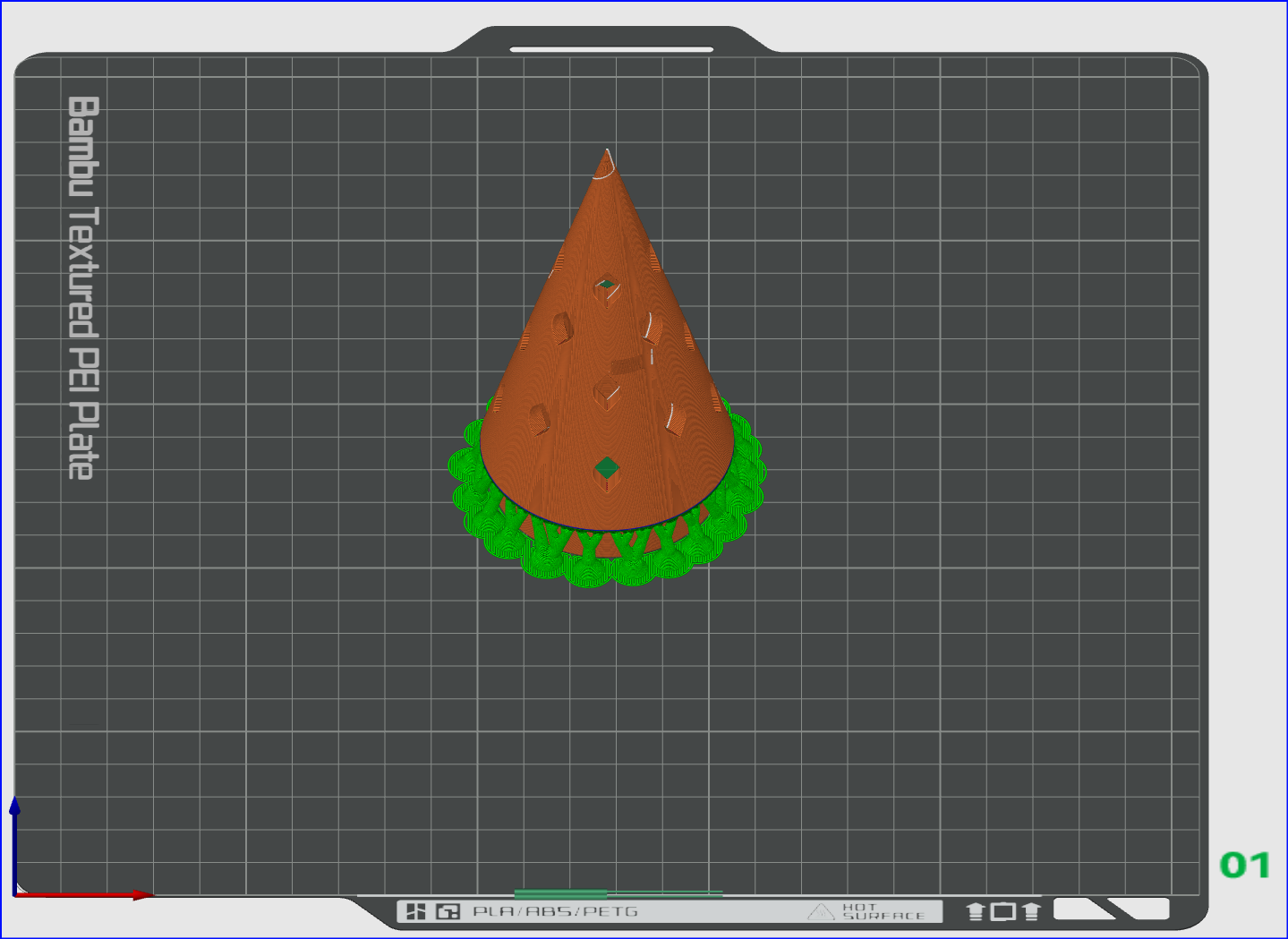Click the blue Z axis arrow
Image resolution: width=1288 pixels, height=939 pixels.
[x=14, y=843]
